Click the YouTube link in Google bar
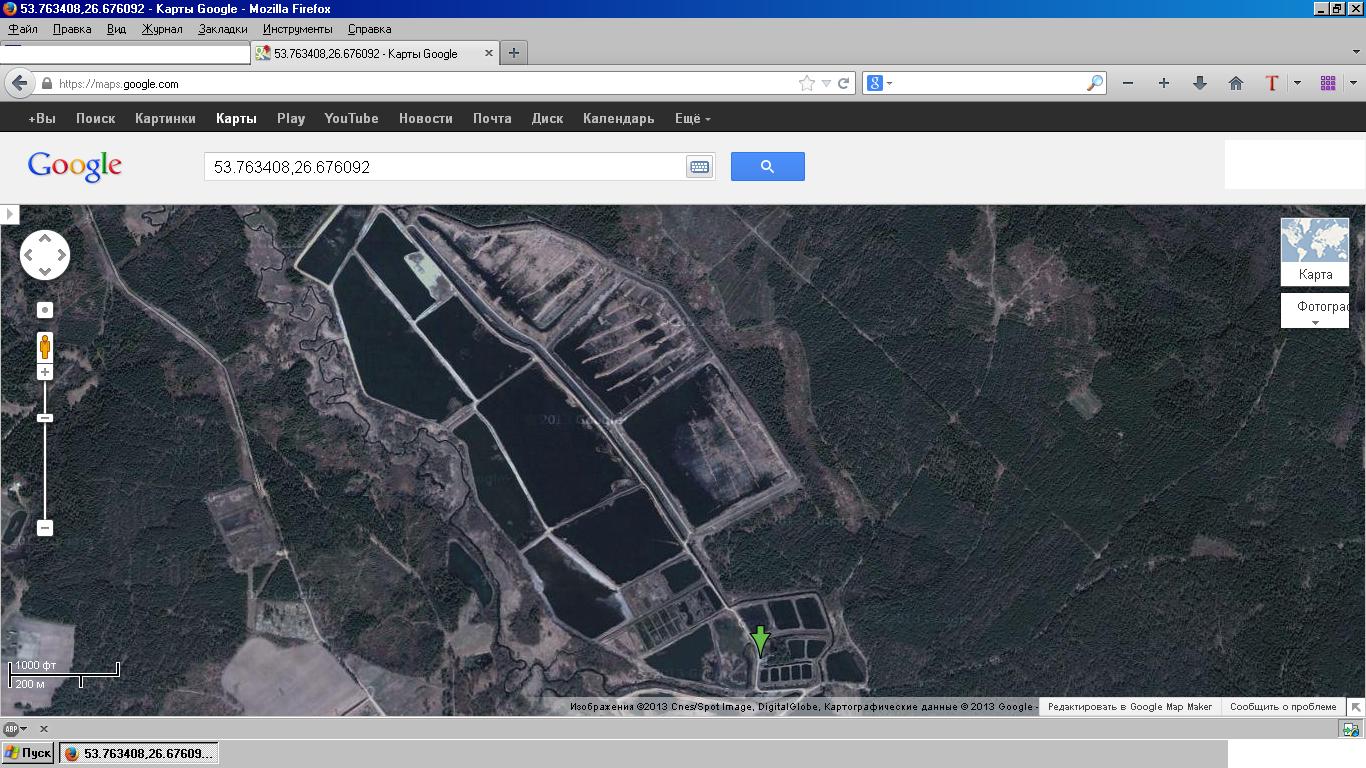The image size is (1366, 768). (x=351, y=118)
